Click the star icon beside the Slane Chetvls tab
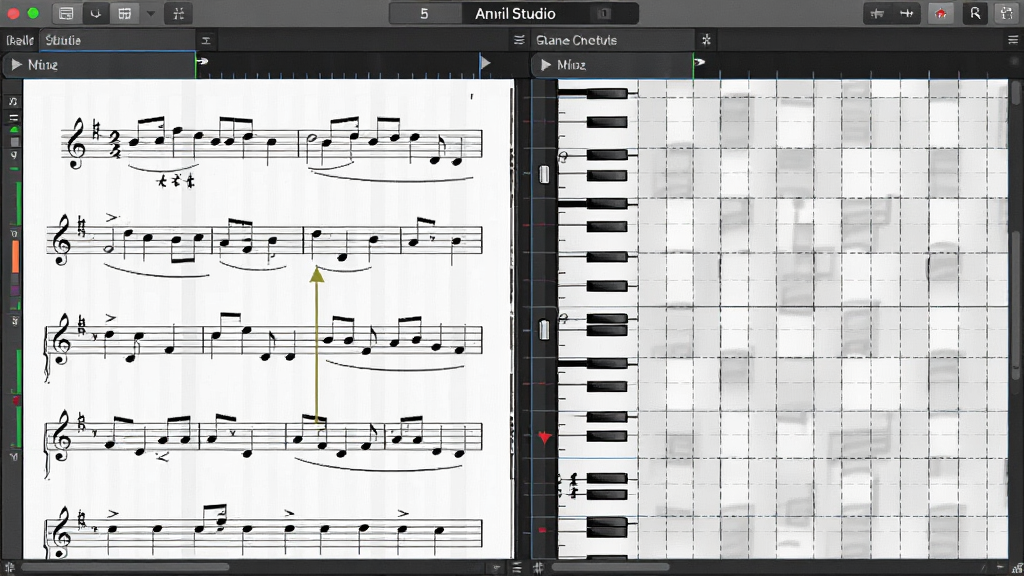 coord(706,40)
